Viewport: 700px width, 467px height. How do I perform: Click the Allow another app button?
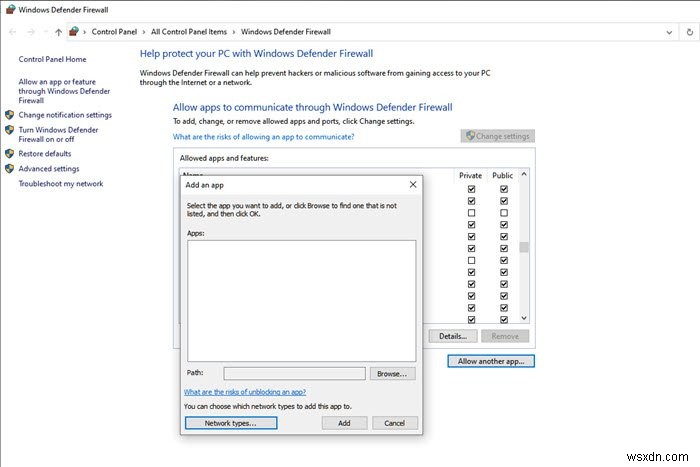pyautogui.click(x=491, y=361)
